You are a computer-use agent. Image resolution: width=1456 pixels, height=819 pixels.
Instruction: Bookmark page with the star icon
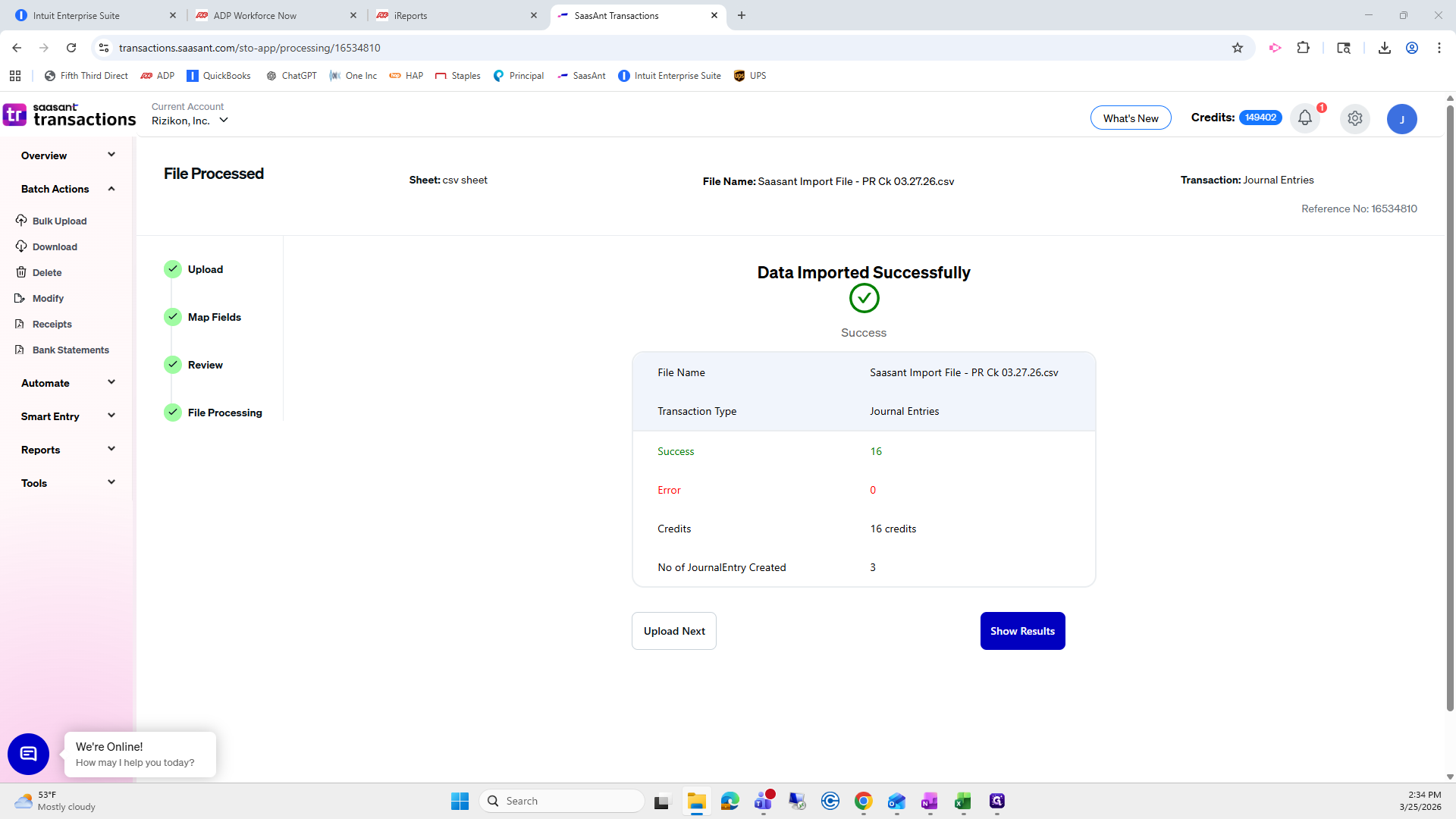point(1238,48)
